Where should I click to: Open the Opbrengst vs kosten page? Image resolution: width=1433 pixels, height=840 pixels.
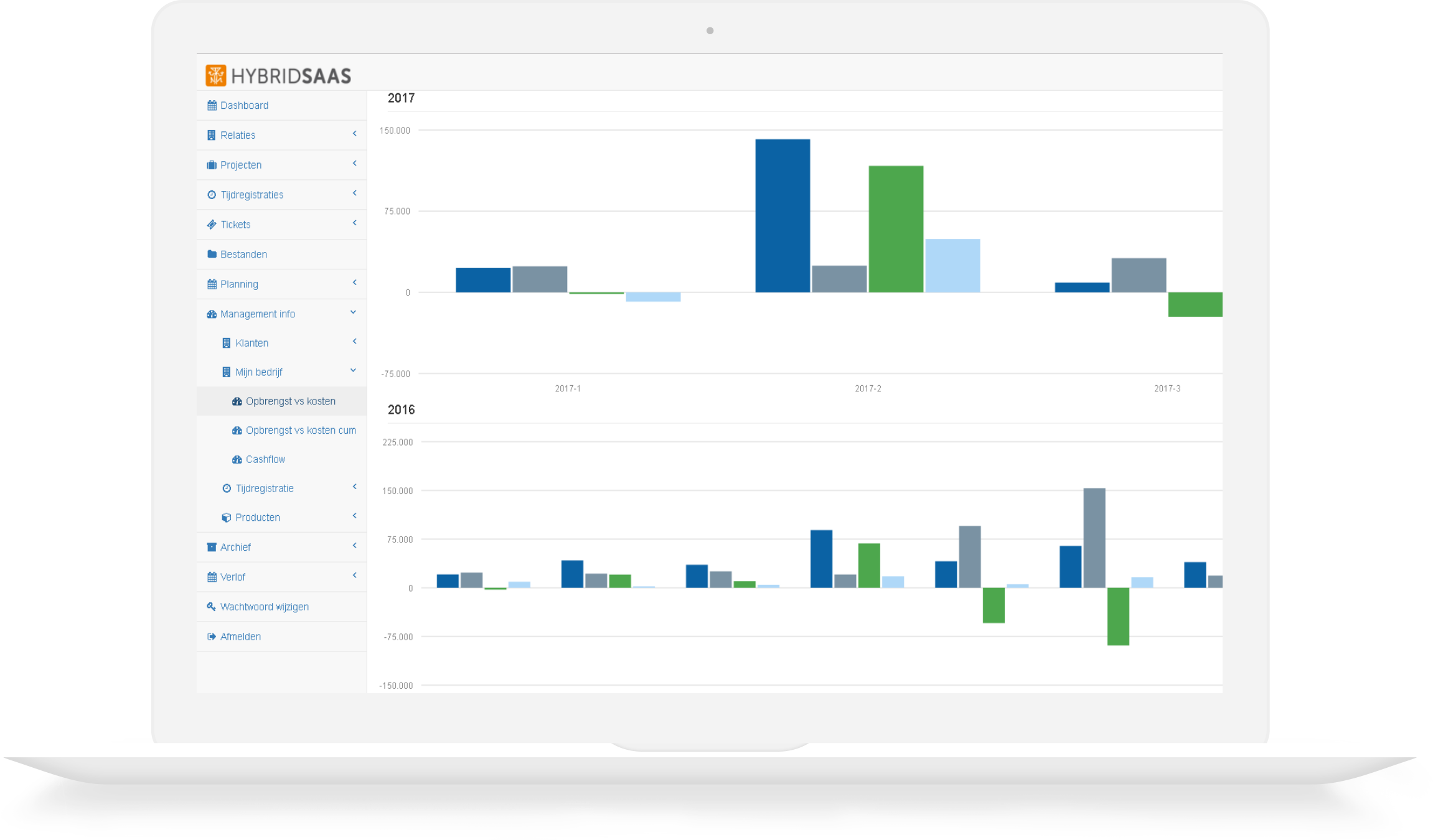[x=290, y=401]
